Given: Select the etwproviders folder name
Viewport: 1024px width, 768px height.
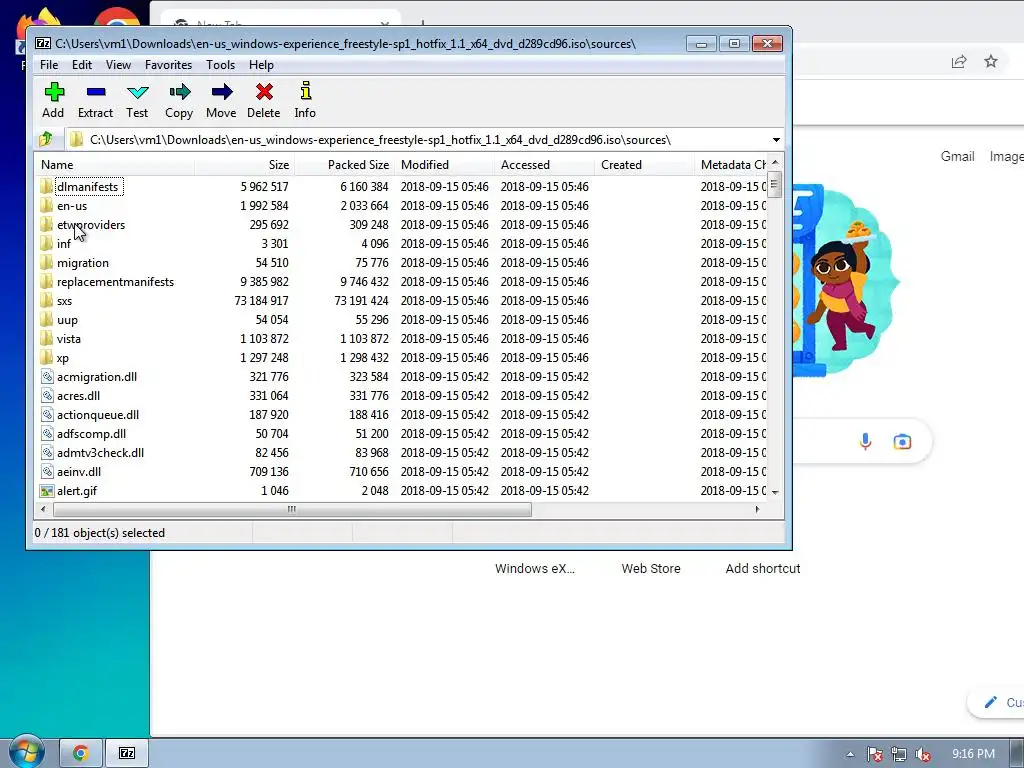Looking at the screenshot, I should [x=91, y=225].
